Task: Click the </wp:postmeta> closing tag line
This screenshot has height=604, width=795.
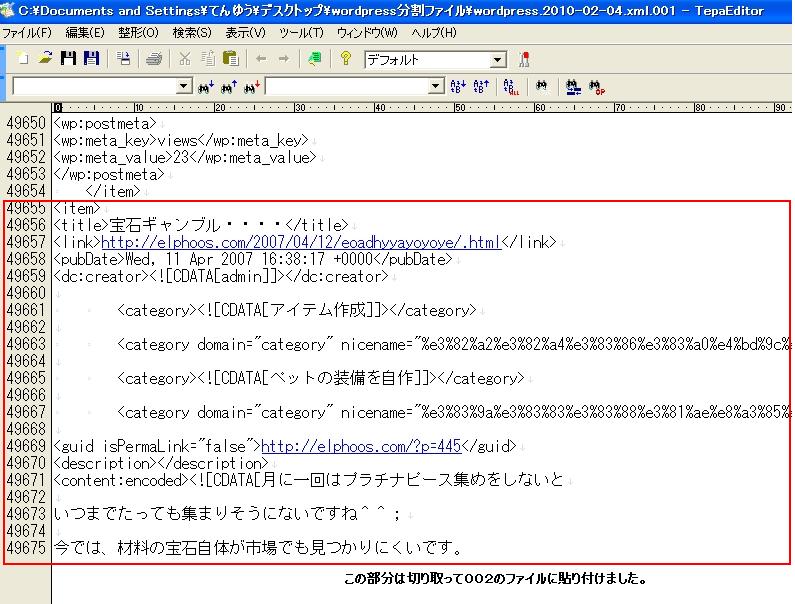Action: (109, 174)
